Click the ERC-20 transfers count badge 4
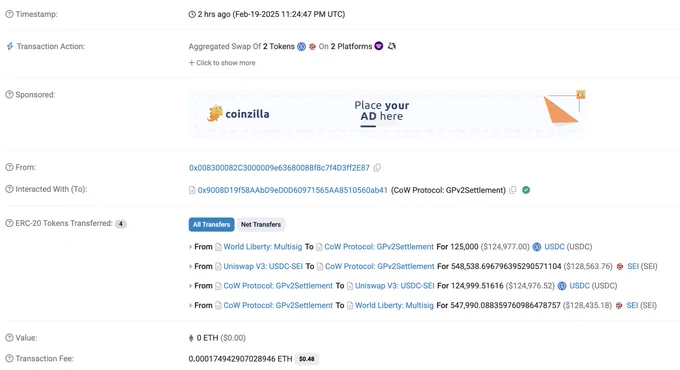The height and width of the screenshot is (370, 680). coord(121,224)
